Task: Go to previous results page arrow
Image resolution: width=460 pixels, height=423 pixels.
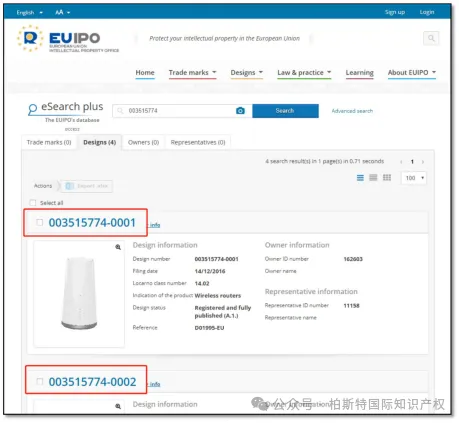Action: (401, 162)
